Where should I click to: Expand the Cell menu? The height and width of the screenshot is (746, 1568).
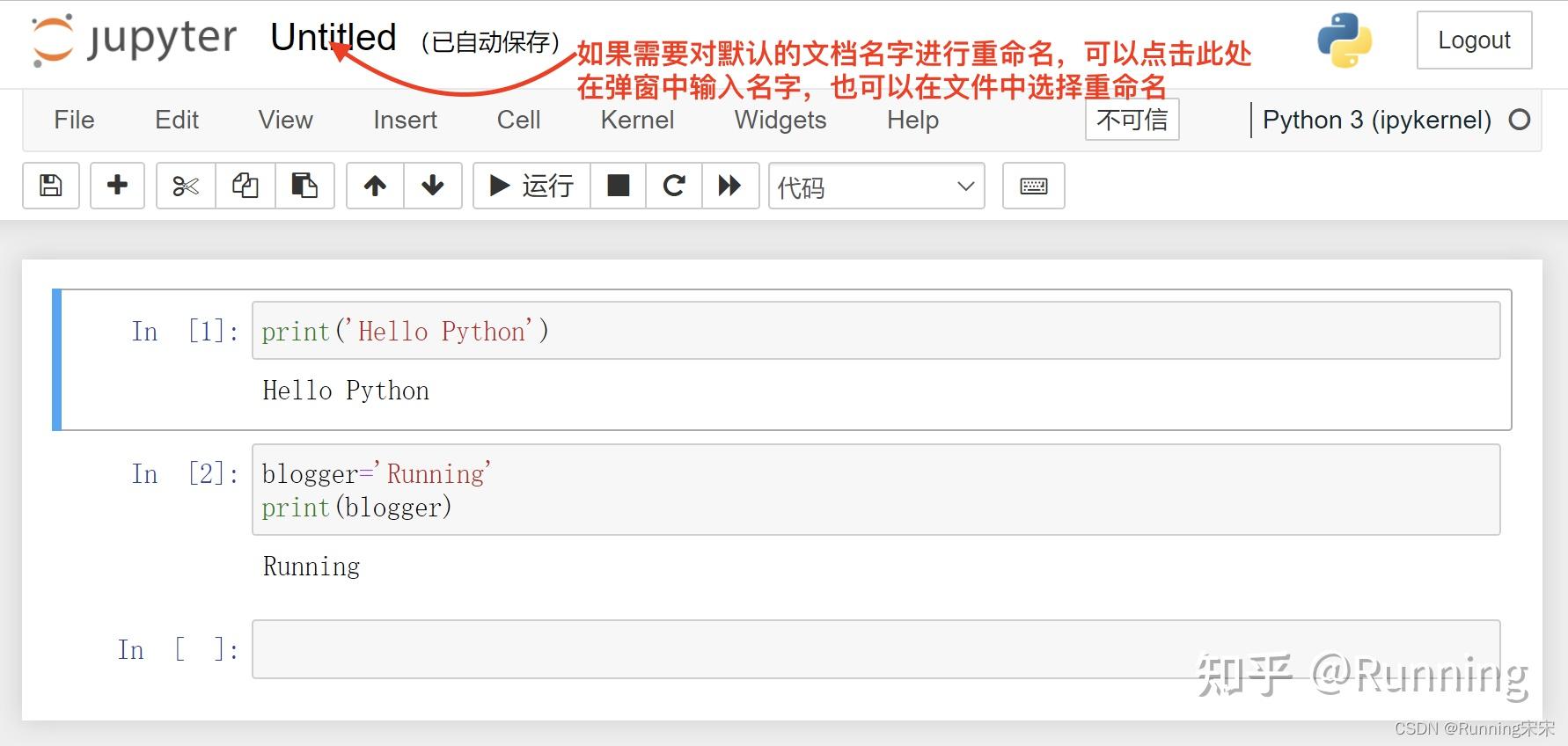coord(518,120)
